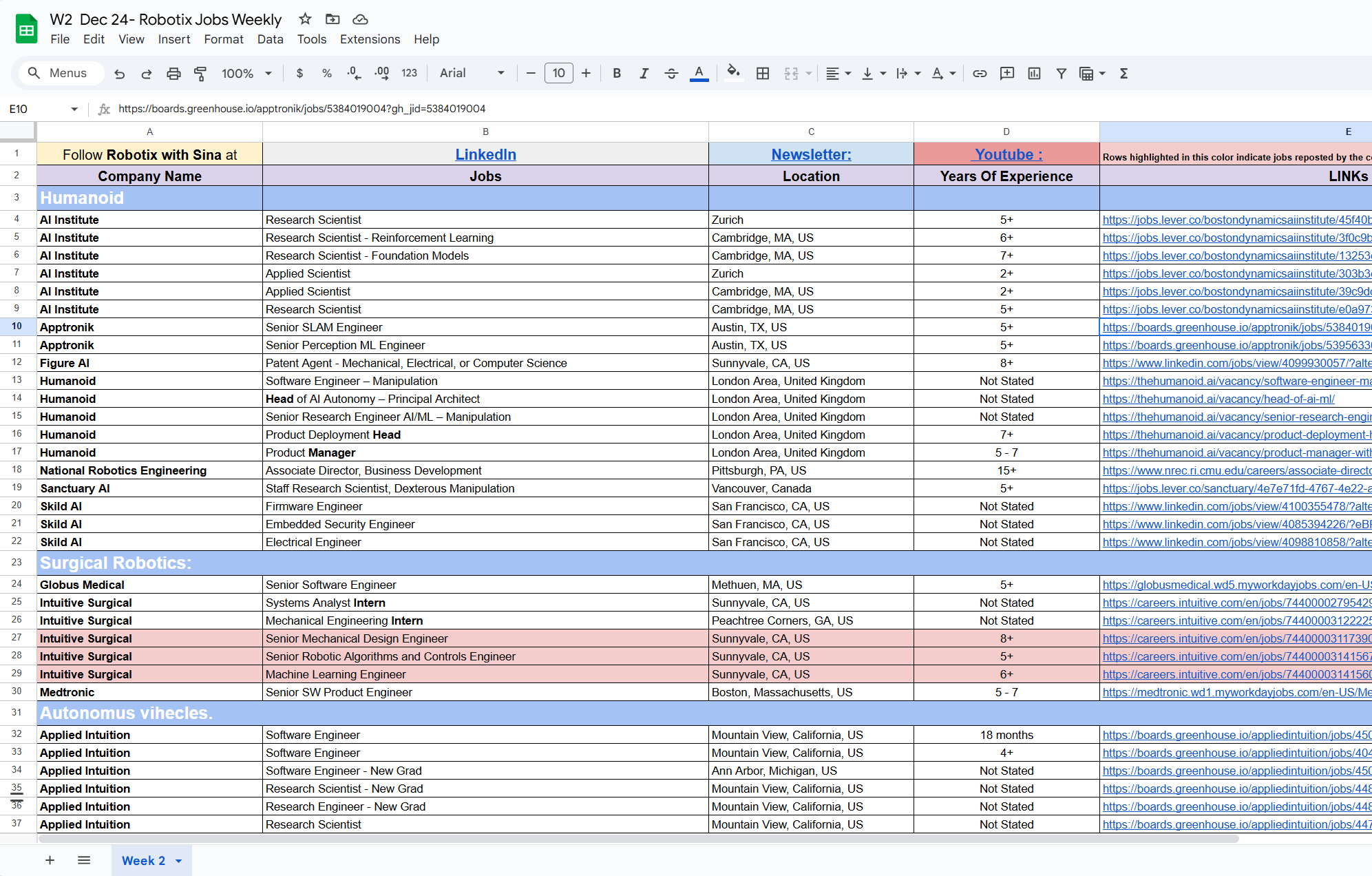
Task: Open the Sheets home logo
Action: [x=26, y=29]
